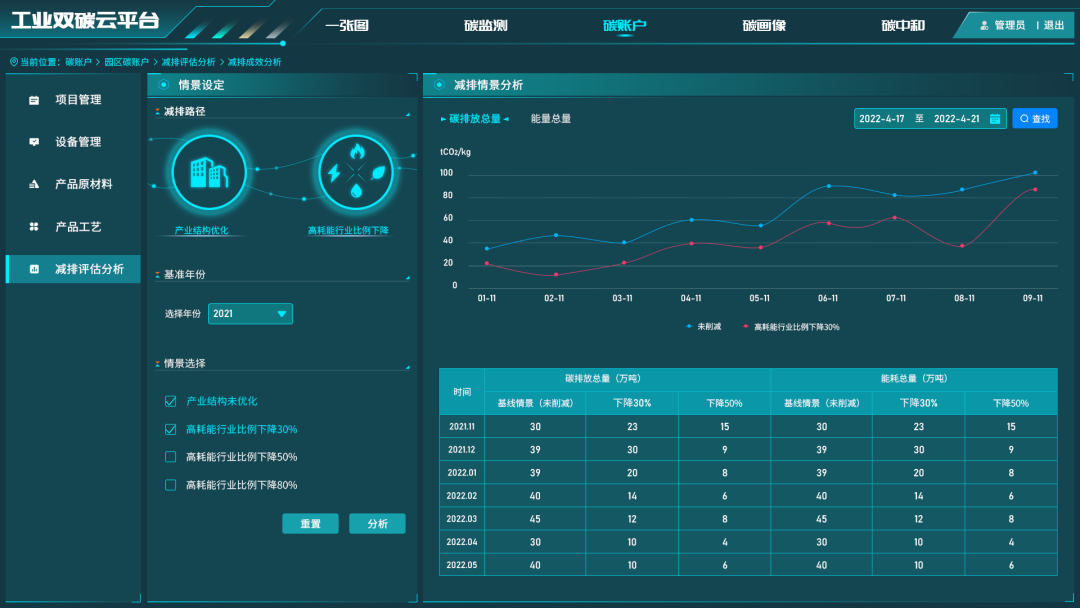The width and height of the screenshot is (1080, 608).
Task: Tick the 高耗能行业比例下降80% checkbox
Action: pyautogui.click(x=170, y=485)
